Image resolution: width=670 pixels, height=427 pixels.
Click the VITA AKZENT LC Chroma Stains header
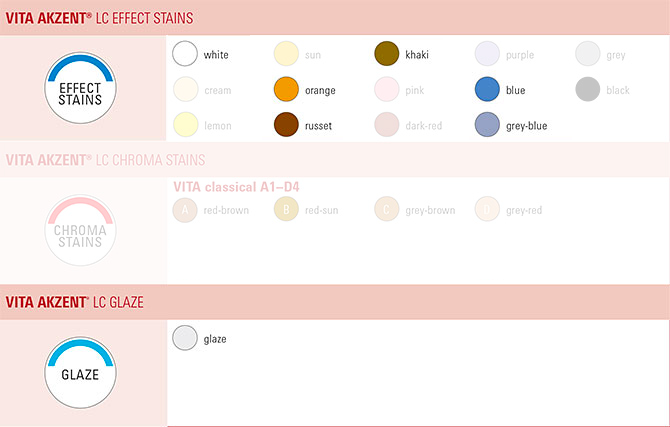click(105, 160)
